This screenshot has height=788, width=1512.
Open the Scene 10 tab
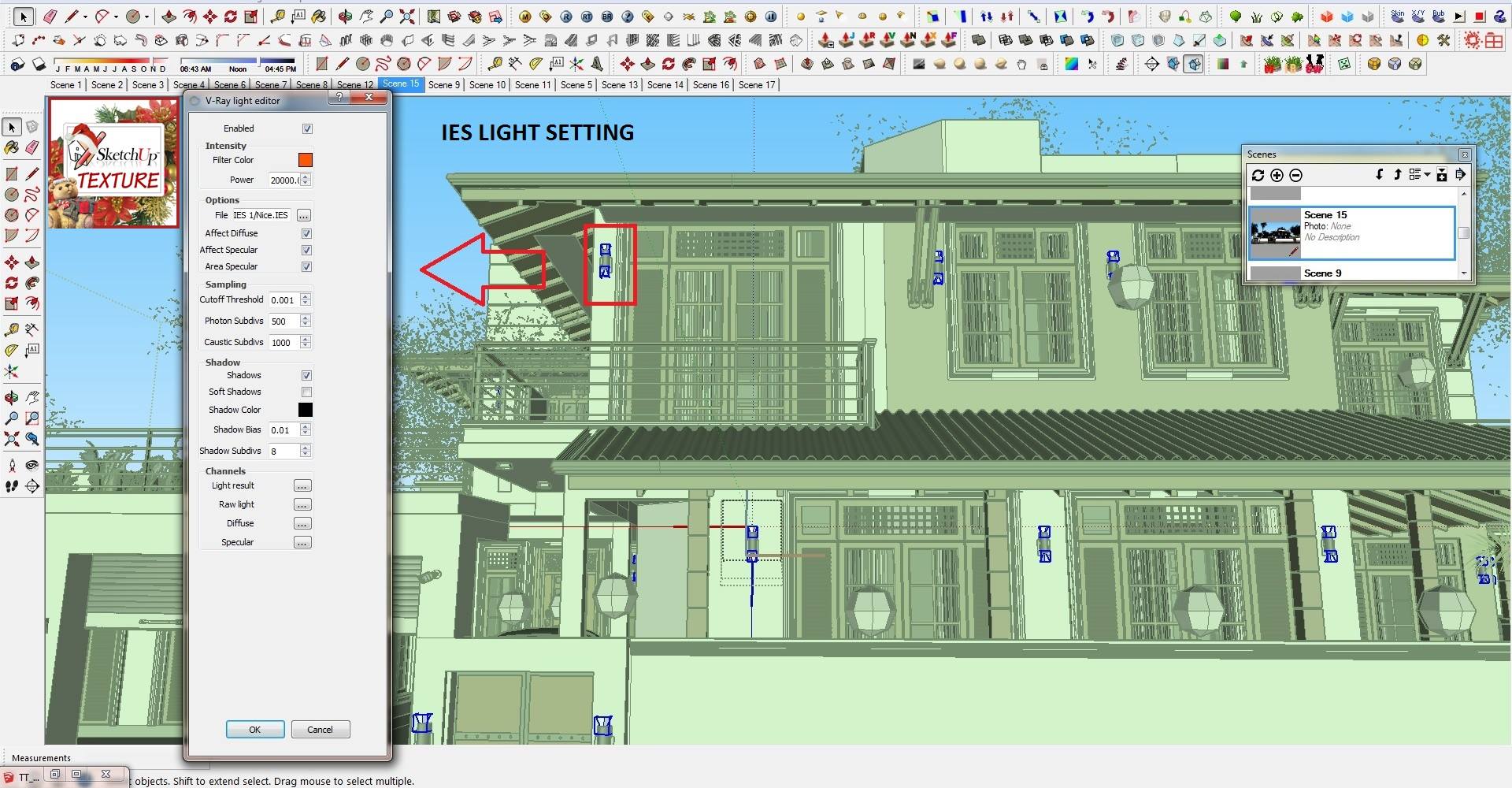click(487, 84)
